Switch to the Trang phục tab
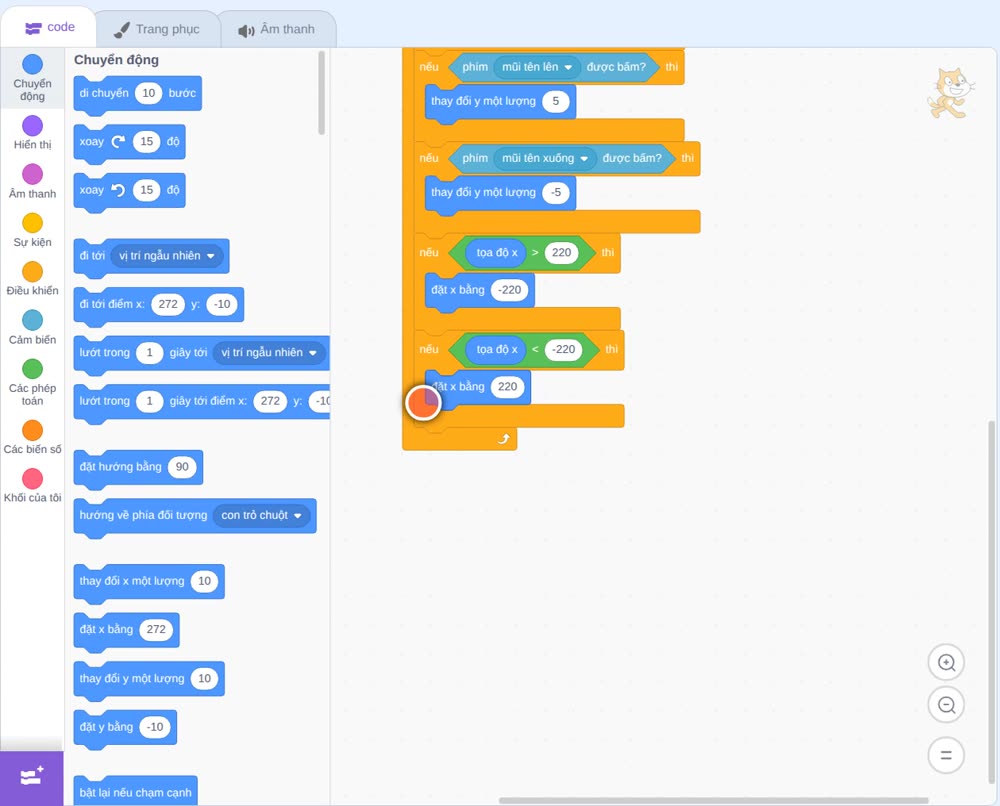The width and height of the screenshot is (1000, 806). point(158,29)
